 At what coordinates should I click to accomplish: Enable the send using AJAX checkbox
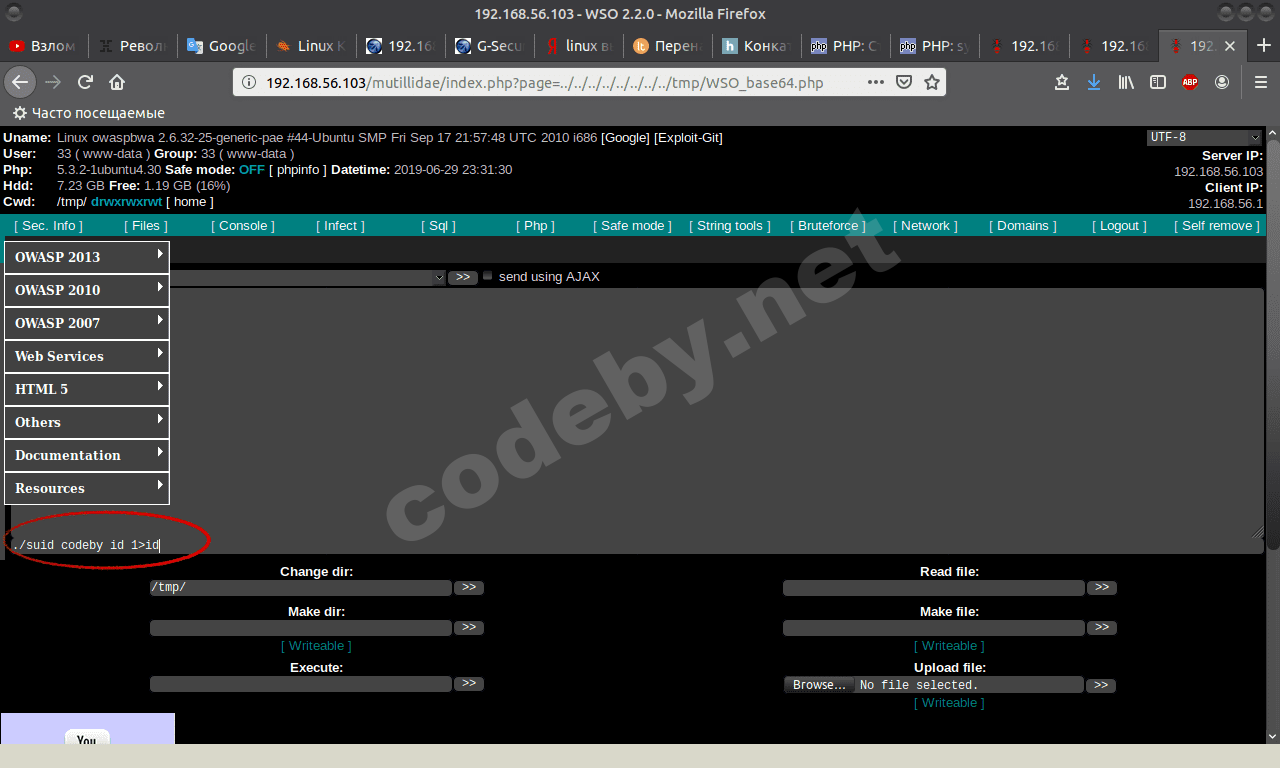click(488, 276)
